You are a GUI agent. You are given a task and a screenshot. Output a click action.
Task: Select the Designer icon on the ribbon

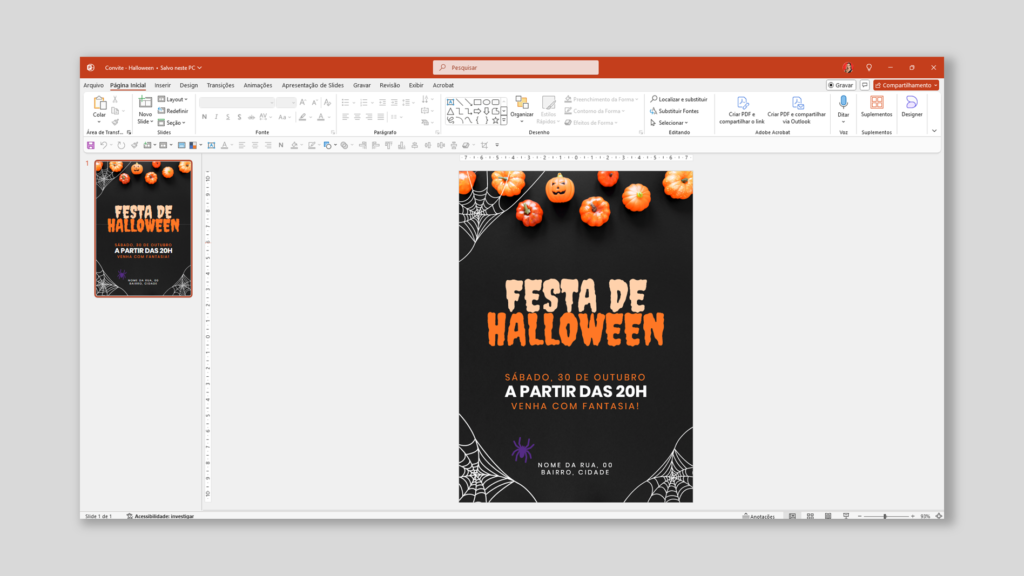click(912, 103)
